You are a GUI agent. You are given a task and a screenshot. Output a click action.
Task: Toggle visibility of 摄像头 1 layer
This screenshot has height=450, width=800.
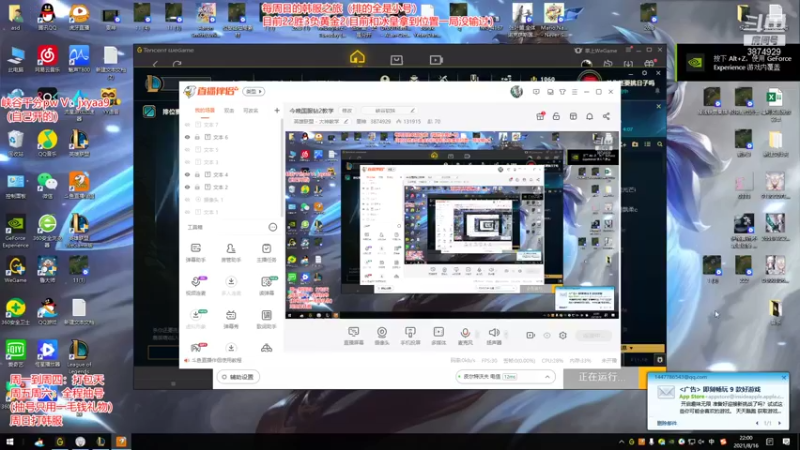point(187,199)
